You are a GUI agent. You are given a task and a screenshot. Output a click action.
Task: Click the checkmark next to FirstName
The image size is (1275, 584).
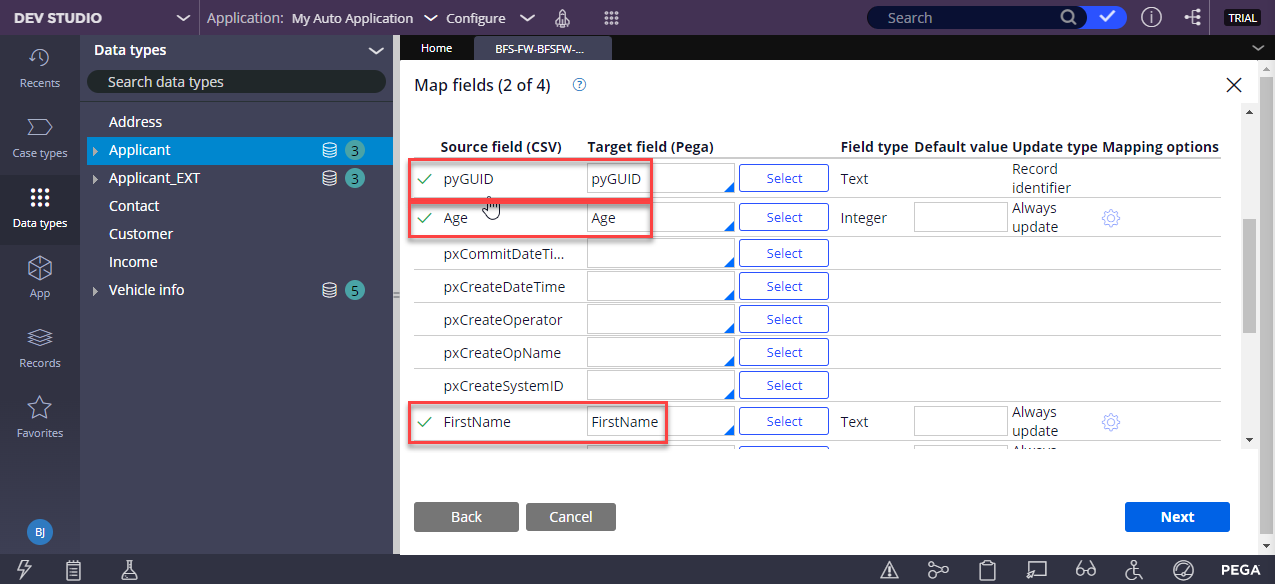(x=424, y=421)
